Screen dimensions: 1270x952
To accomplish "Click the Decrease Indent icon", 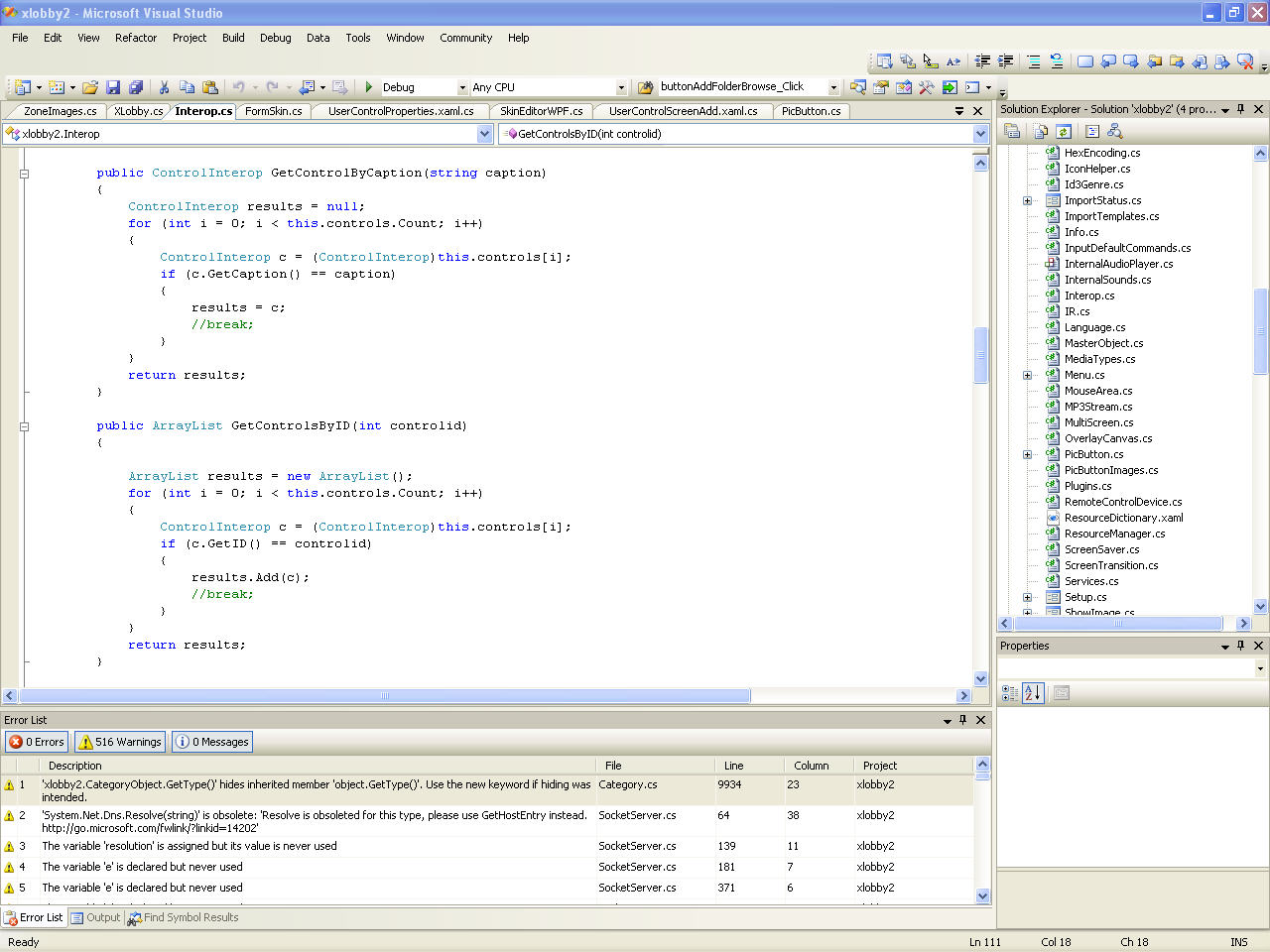I will point(982,61).
